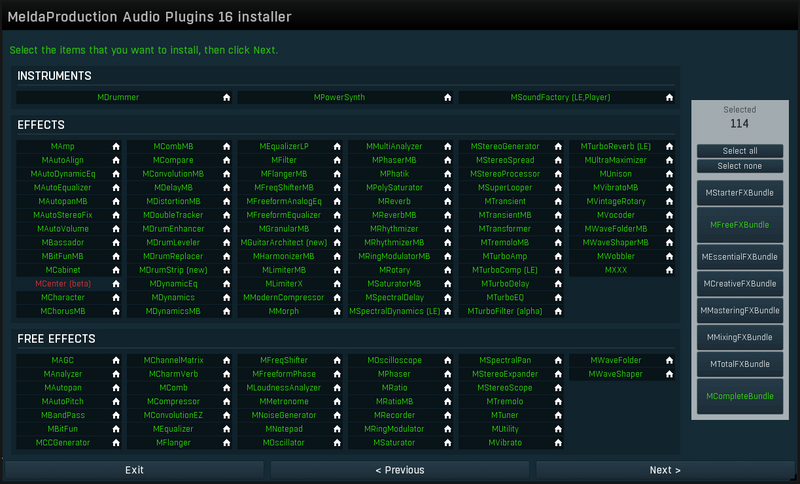Viewport: 800px width, 484px height.
Task: Toggle MPowerSynth instrument selection
Action: (x=339, y=97)
